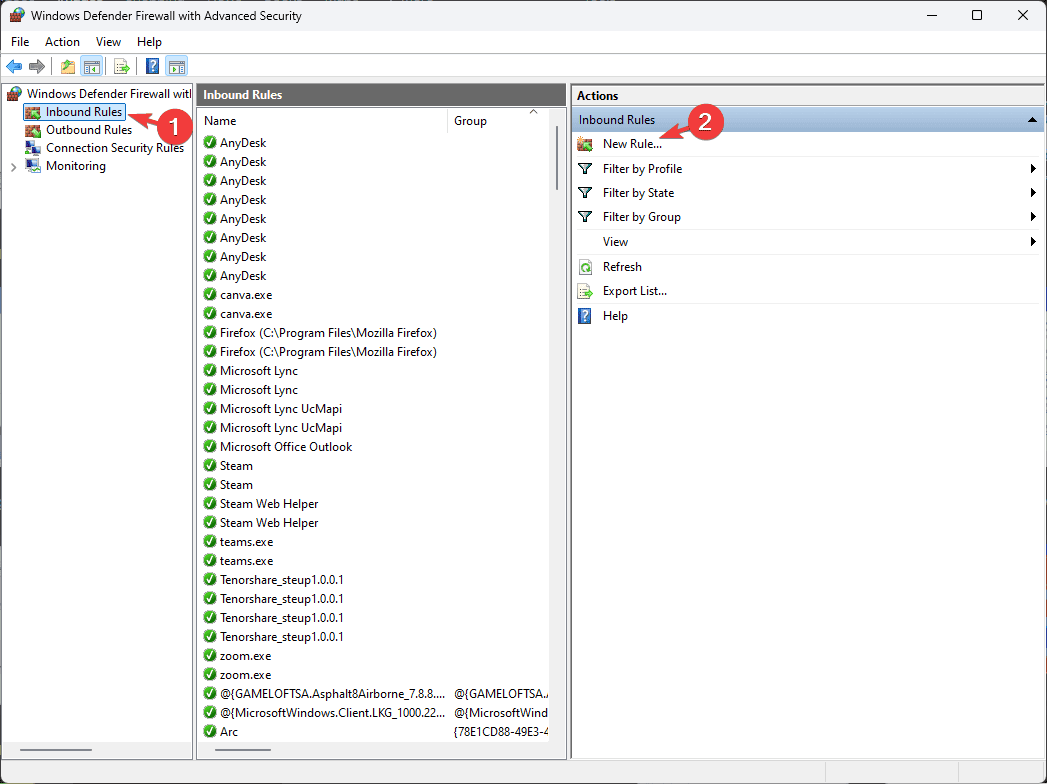Click the rules list vertical scrollbar
Image resolution: width=1047 pixels, height=784 pixels.
tap(557, 159)
